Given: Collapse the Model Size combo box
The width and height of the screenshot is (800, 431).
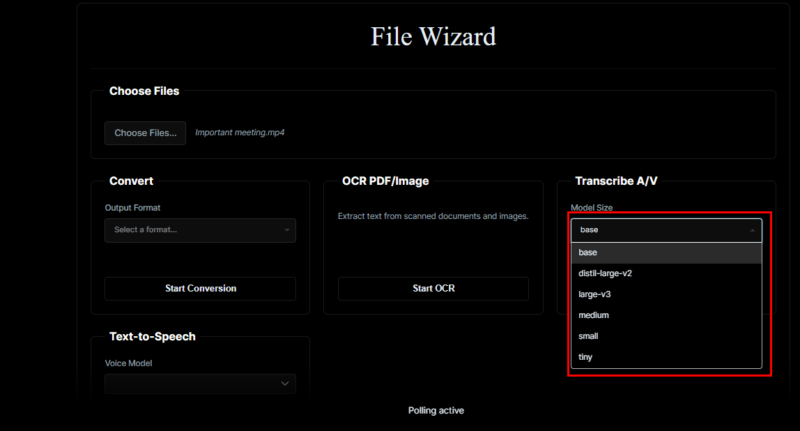Looking at the screenshot, I should [666, 230].
